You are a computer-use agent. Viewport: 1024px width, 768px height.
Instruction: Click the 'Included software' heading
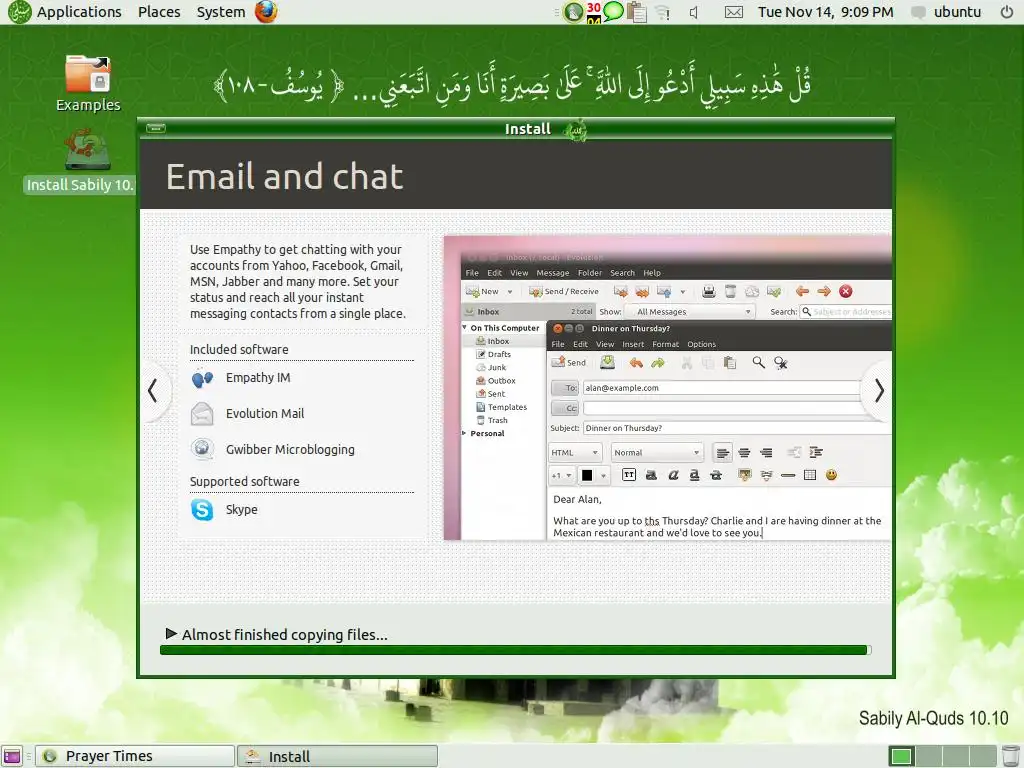click(x=239, y=349)
